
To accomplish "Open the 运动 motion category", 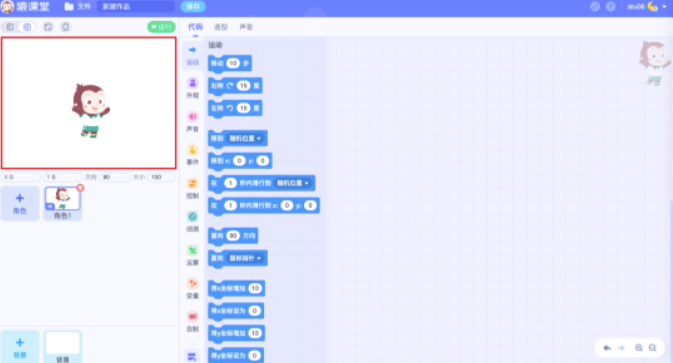I will [x=192, y=55].
